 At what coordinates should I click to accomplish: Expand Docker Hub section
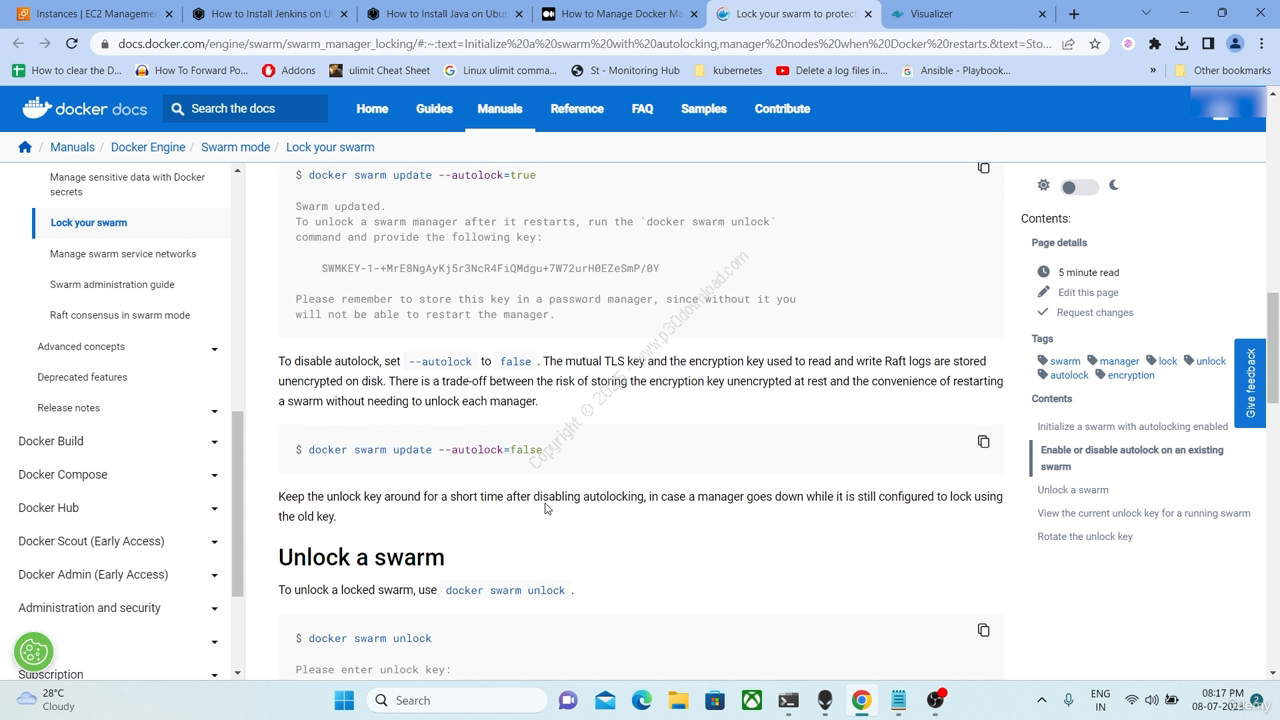pos(214,509)
